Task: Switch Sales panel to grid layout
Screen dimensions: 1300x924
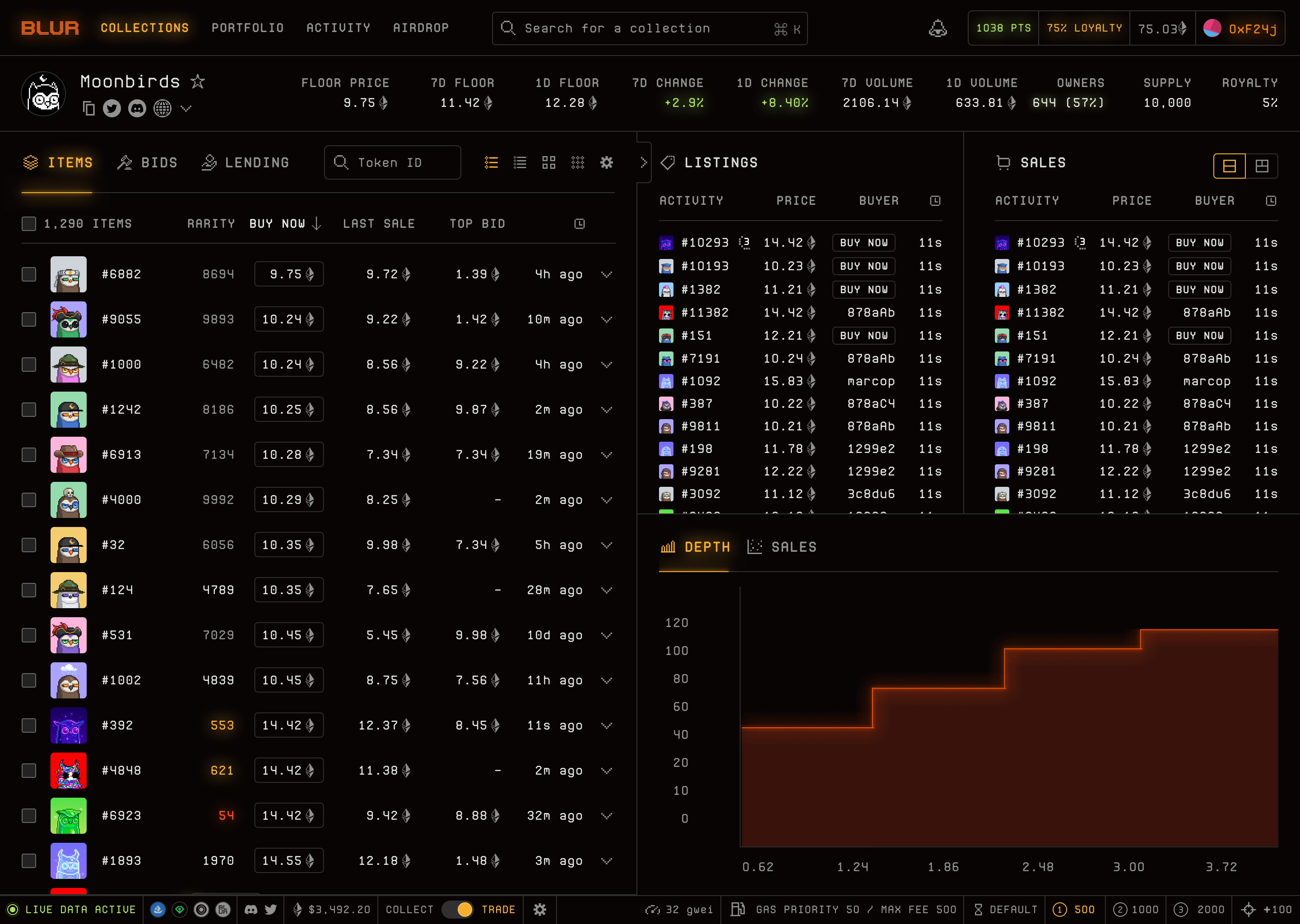Action: click(x=1262, y=166)
